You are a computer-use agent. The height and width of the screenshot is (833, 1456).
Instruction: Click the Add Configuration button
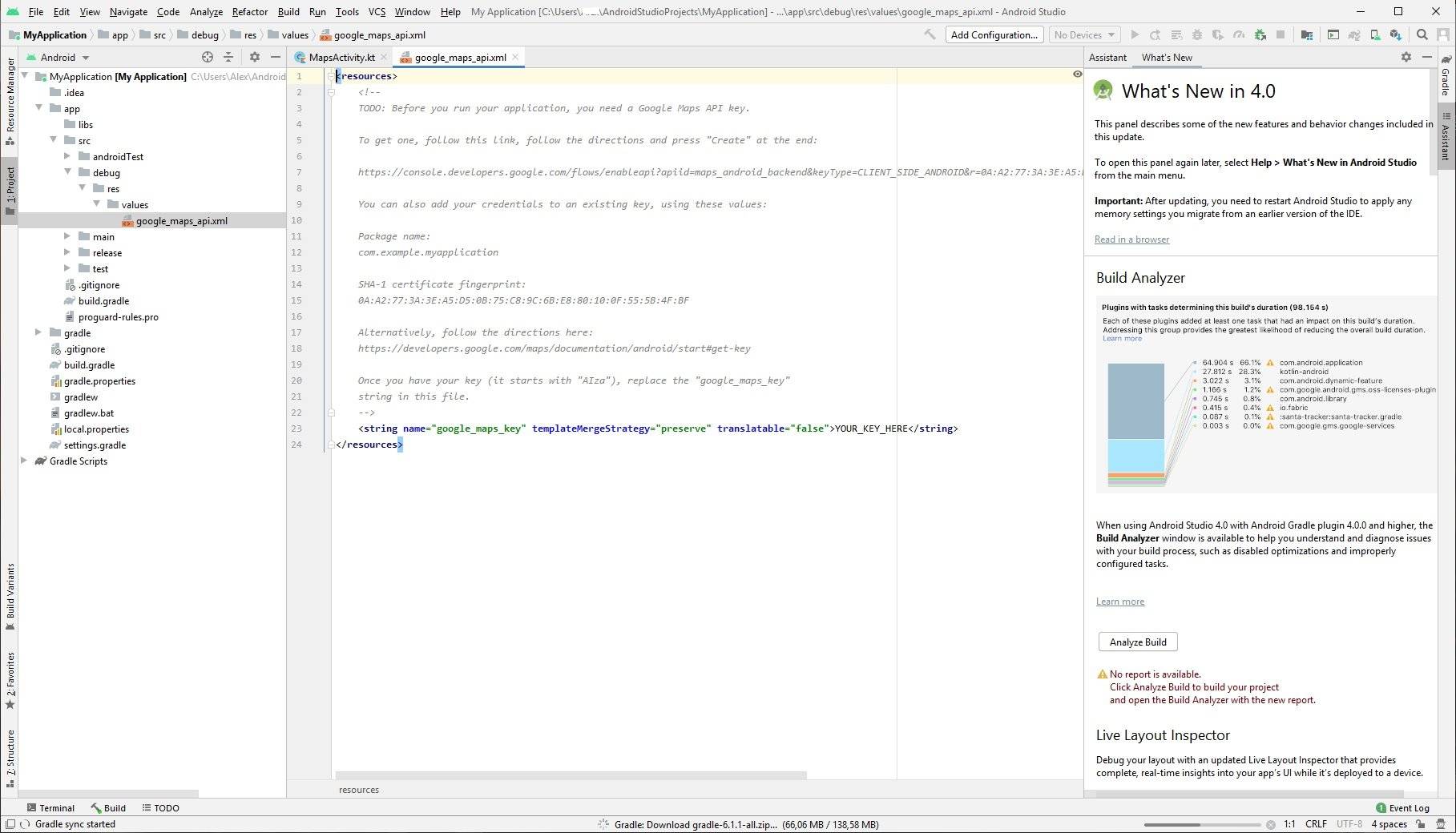[994, 34]
